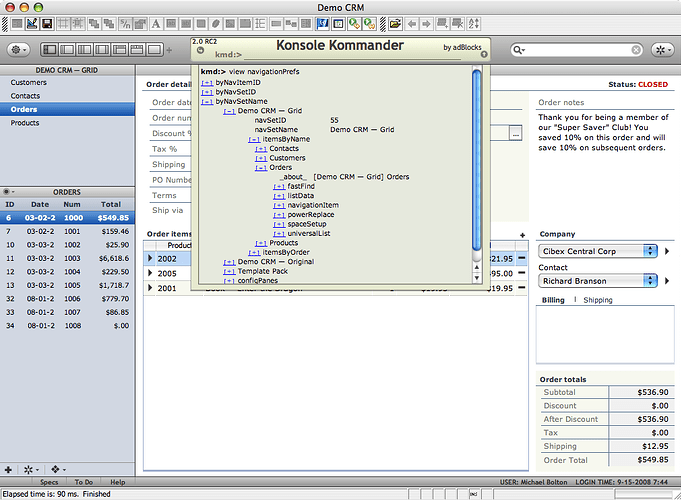Switch to the Shipping tab
681x500 pixels.
pyautogui.click(x=598, y=300)
